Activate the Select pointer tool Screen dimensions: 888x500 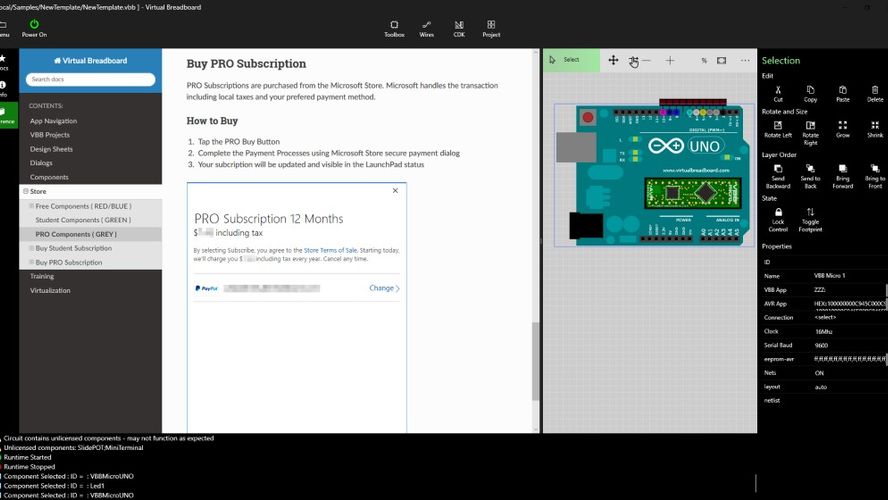pyautogui.click(x=571, y=60)
